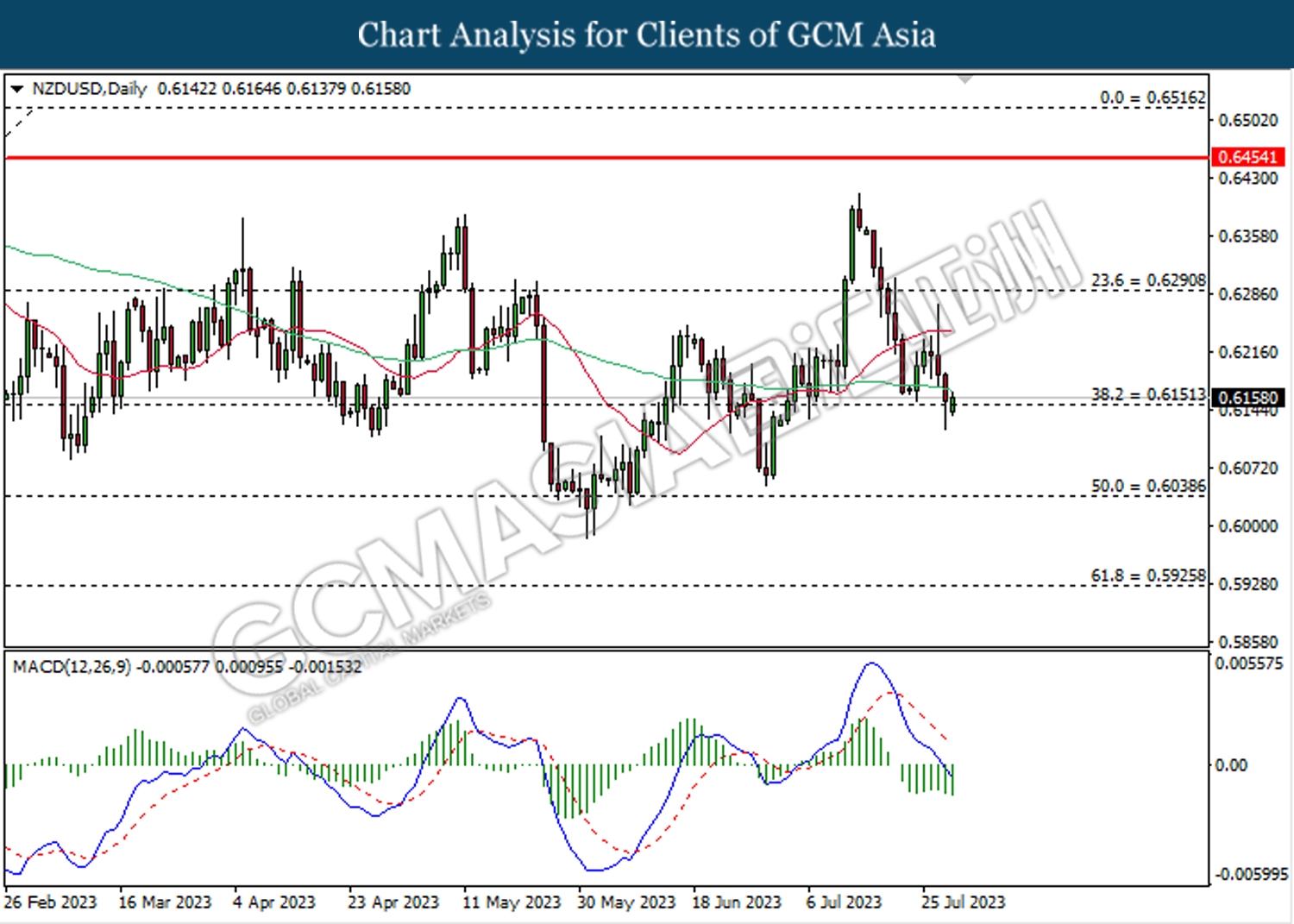Click the 0.65020 price axis value
The image size is (1294, 924).
point(1247,120)
